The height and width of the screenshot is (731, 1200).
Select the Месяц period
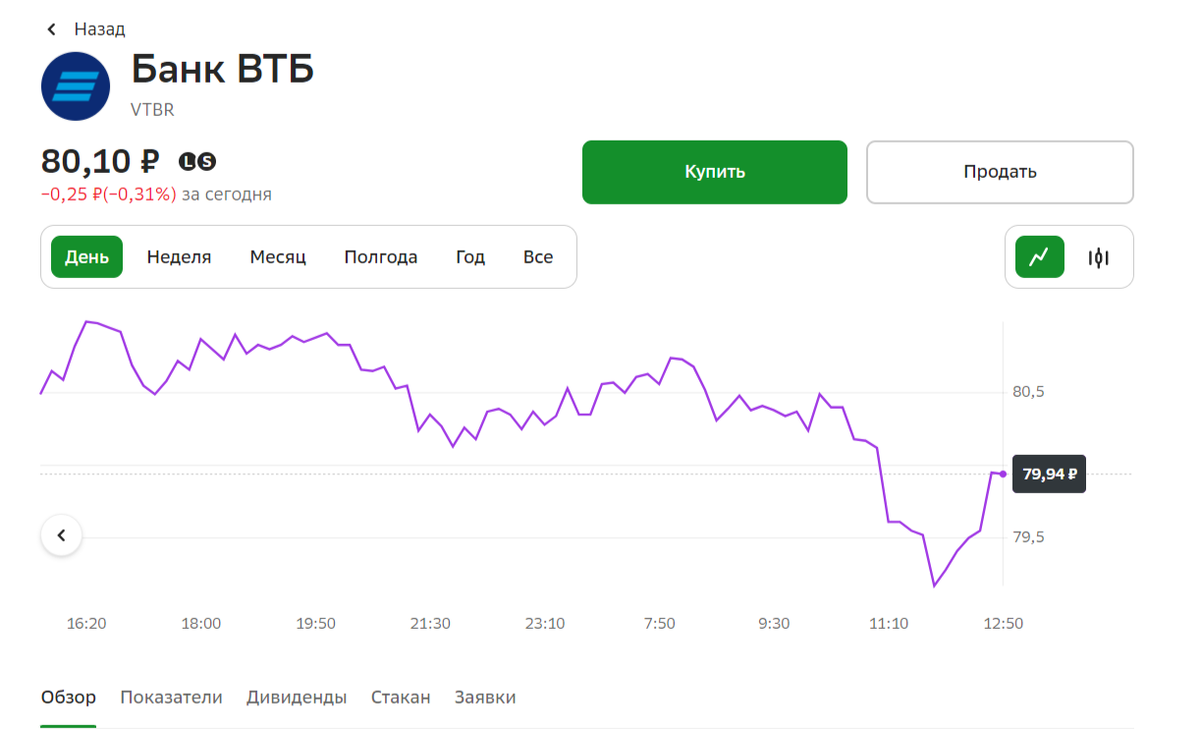click(278, 257)
